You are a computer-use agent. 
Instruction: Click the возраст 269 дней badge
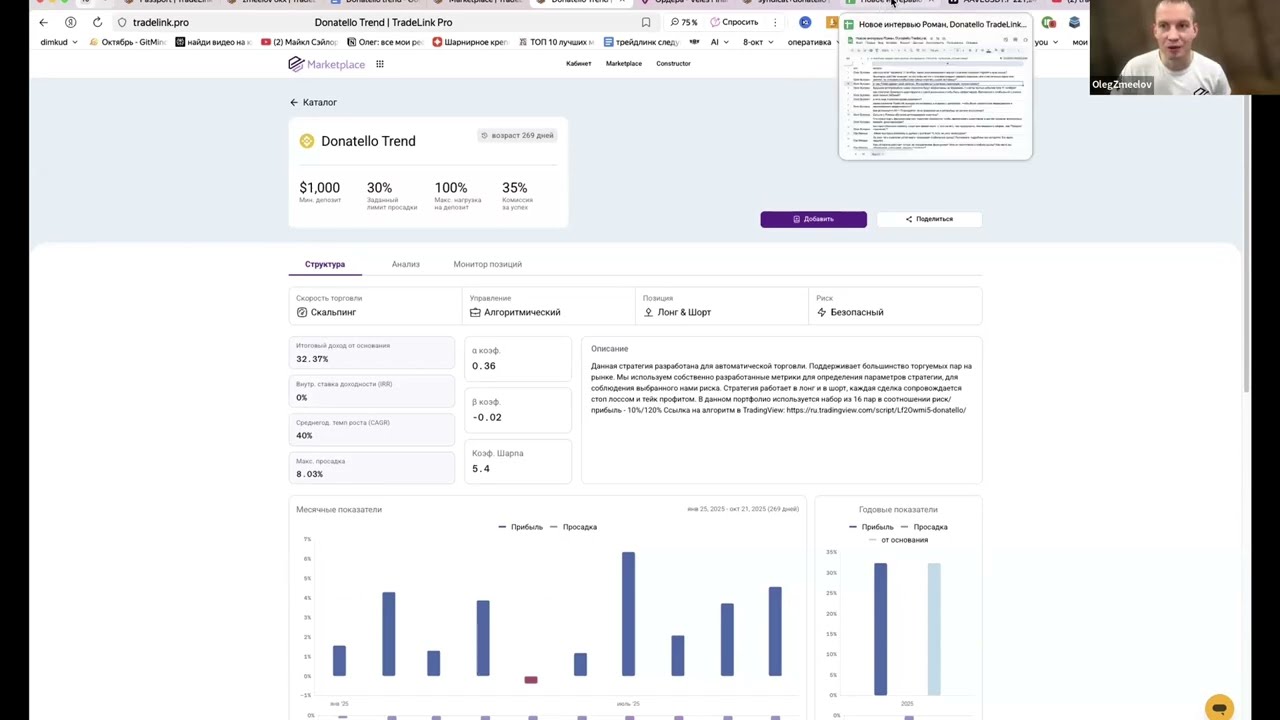click(x=517, y=135)
